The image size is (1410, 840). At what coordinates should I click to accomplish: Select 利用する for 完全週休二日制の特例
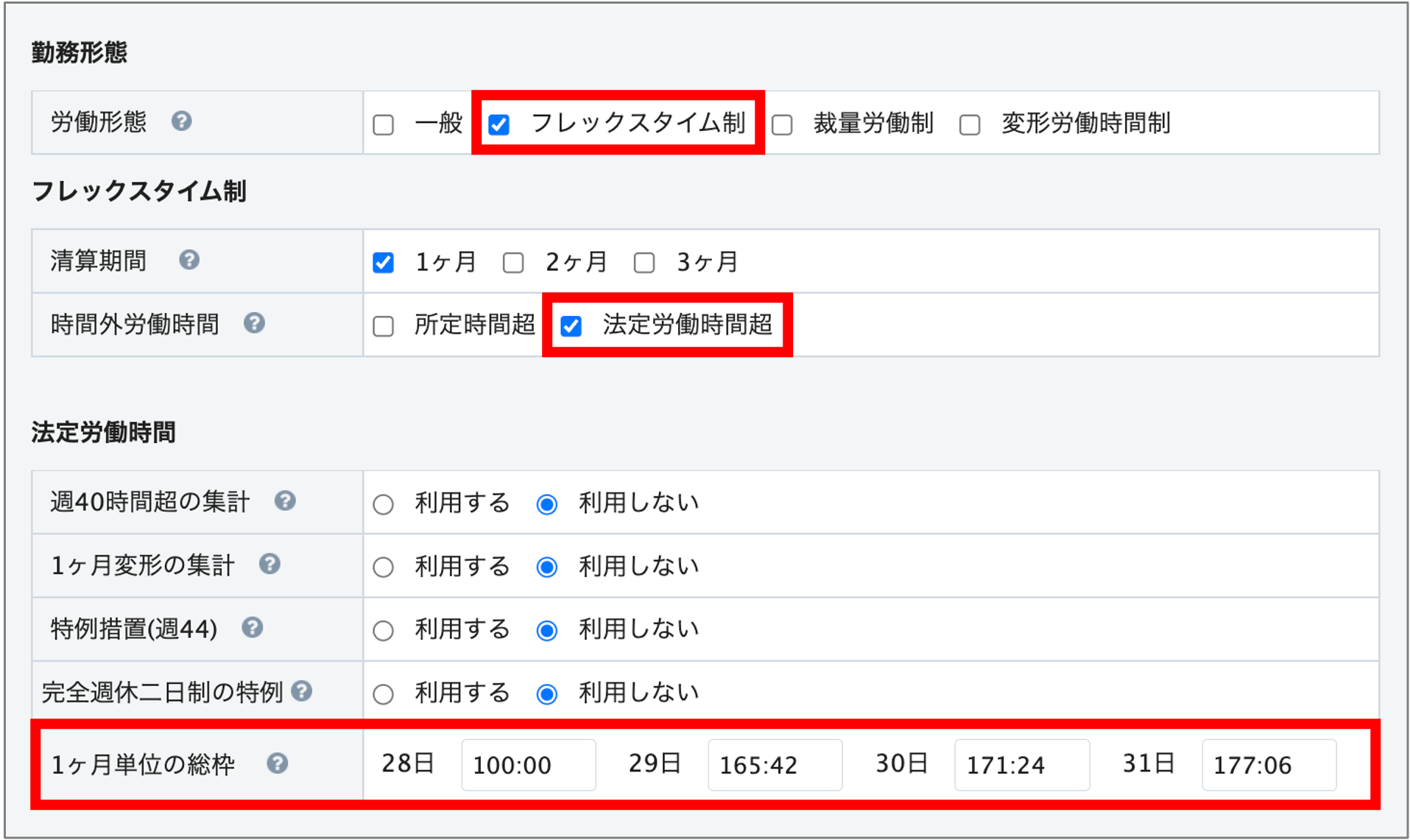[x=383, y=694]
